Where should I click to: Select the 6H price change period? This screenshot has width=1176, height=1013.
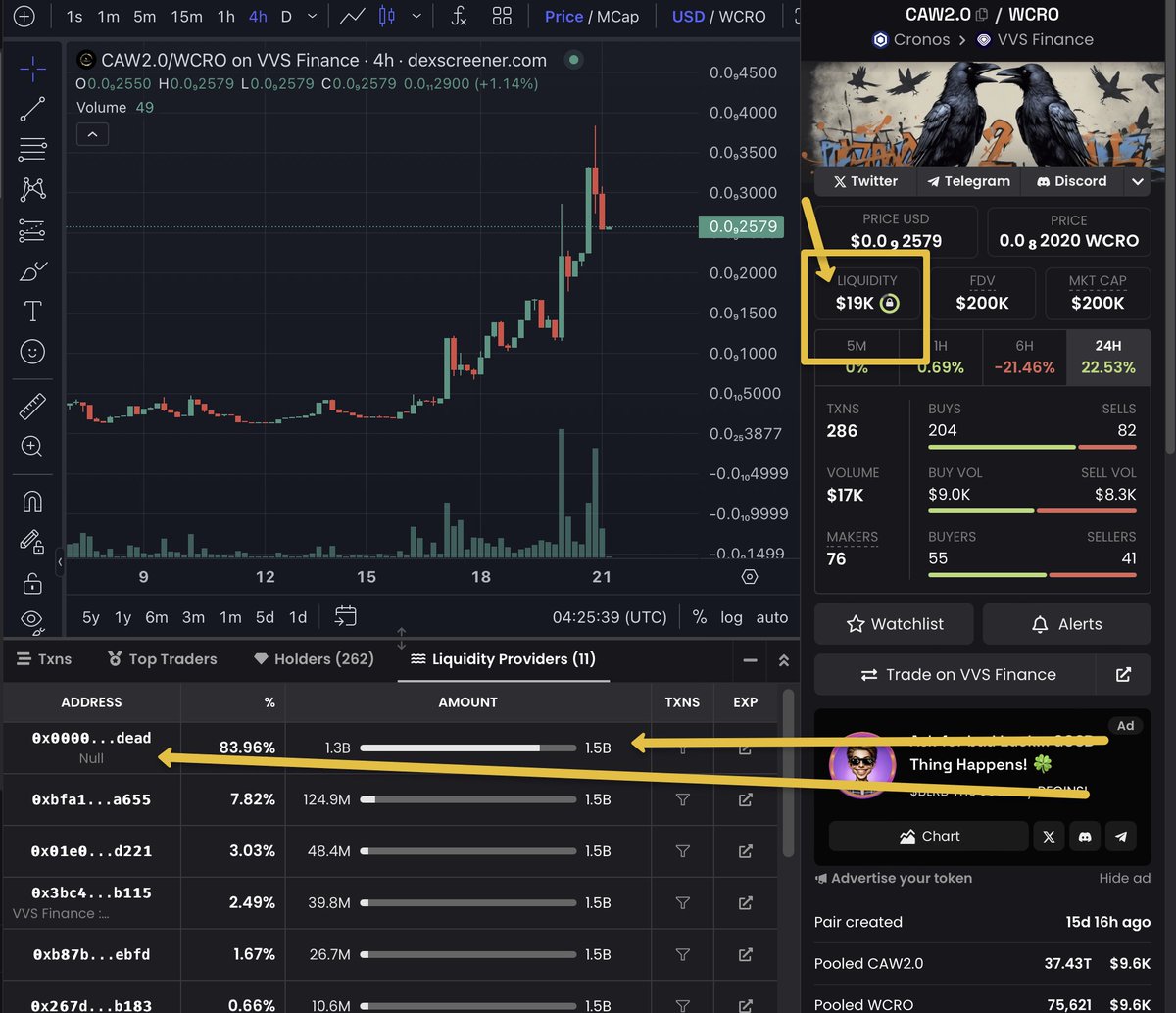tap(1025, 357)
